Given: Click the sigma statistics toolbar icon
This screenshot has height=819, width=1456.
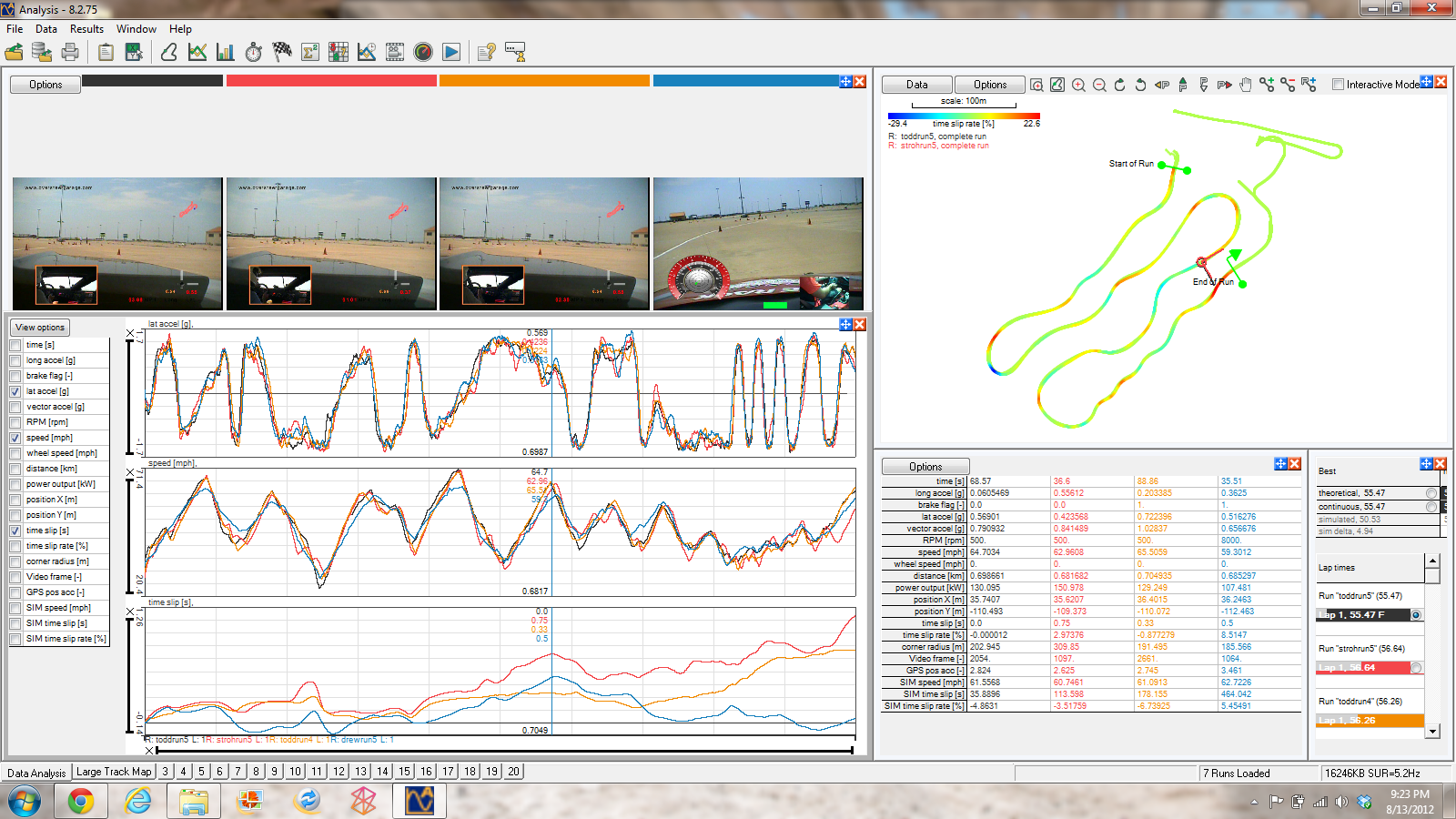Looking at the screenshot, I should [x=310, y=53].
